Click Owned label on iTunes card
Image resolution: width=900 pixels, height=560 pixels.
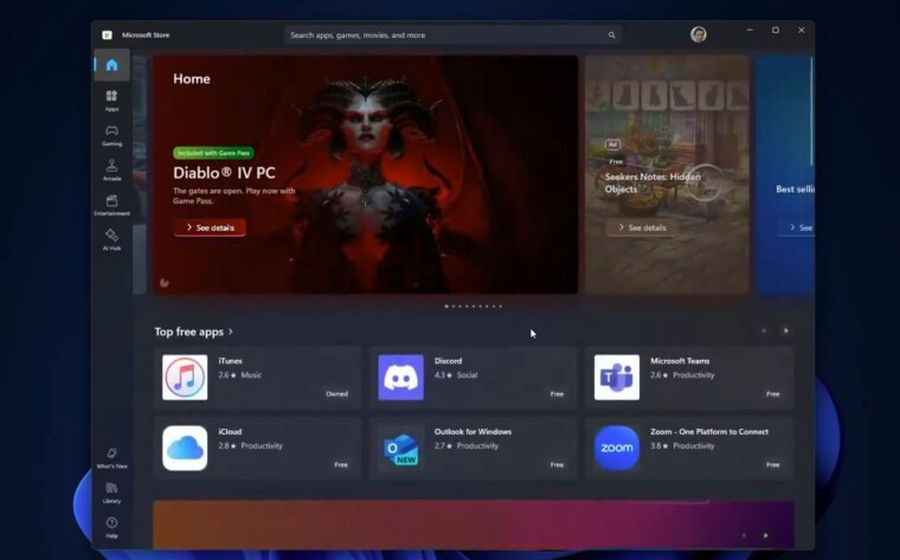337,394
